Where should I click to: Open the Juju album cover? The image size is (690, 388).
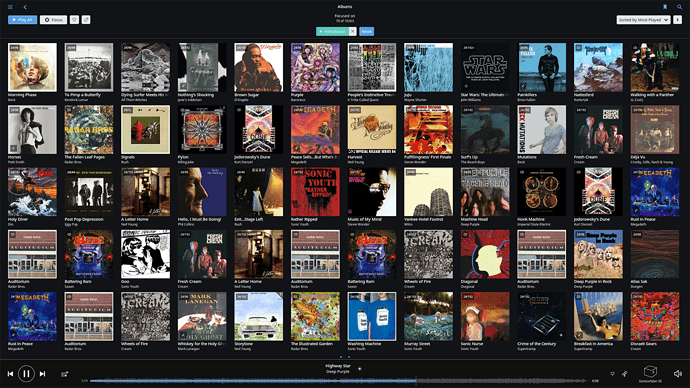tap(429, 67)
